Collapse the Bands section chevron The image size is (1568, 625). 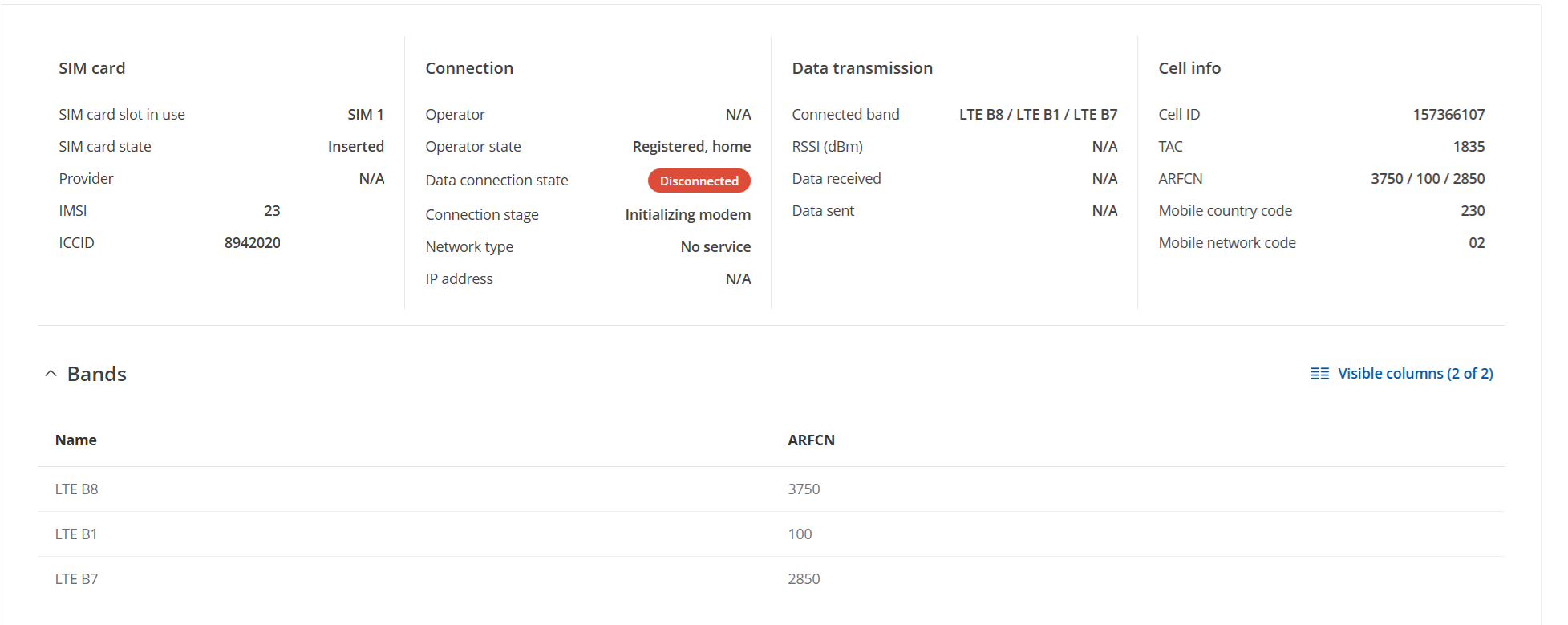click(x=51, y=374)
